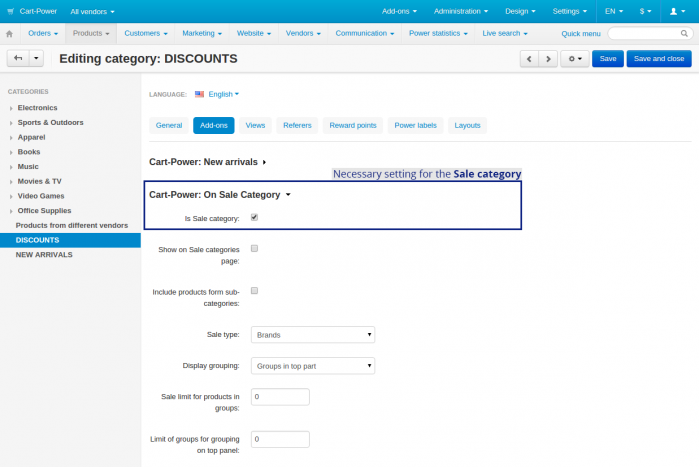Open the Orders menu
This screenshot has width=700, height=467.
tap(43, 33)
